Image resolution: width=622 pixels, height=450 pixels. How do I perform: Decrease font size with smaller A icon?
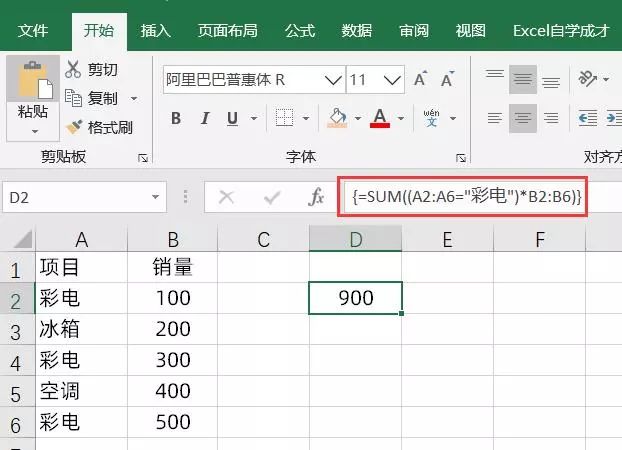coord(447,79)
